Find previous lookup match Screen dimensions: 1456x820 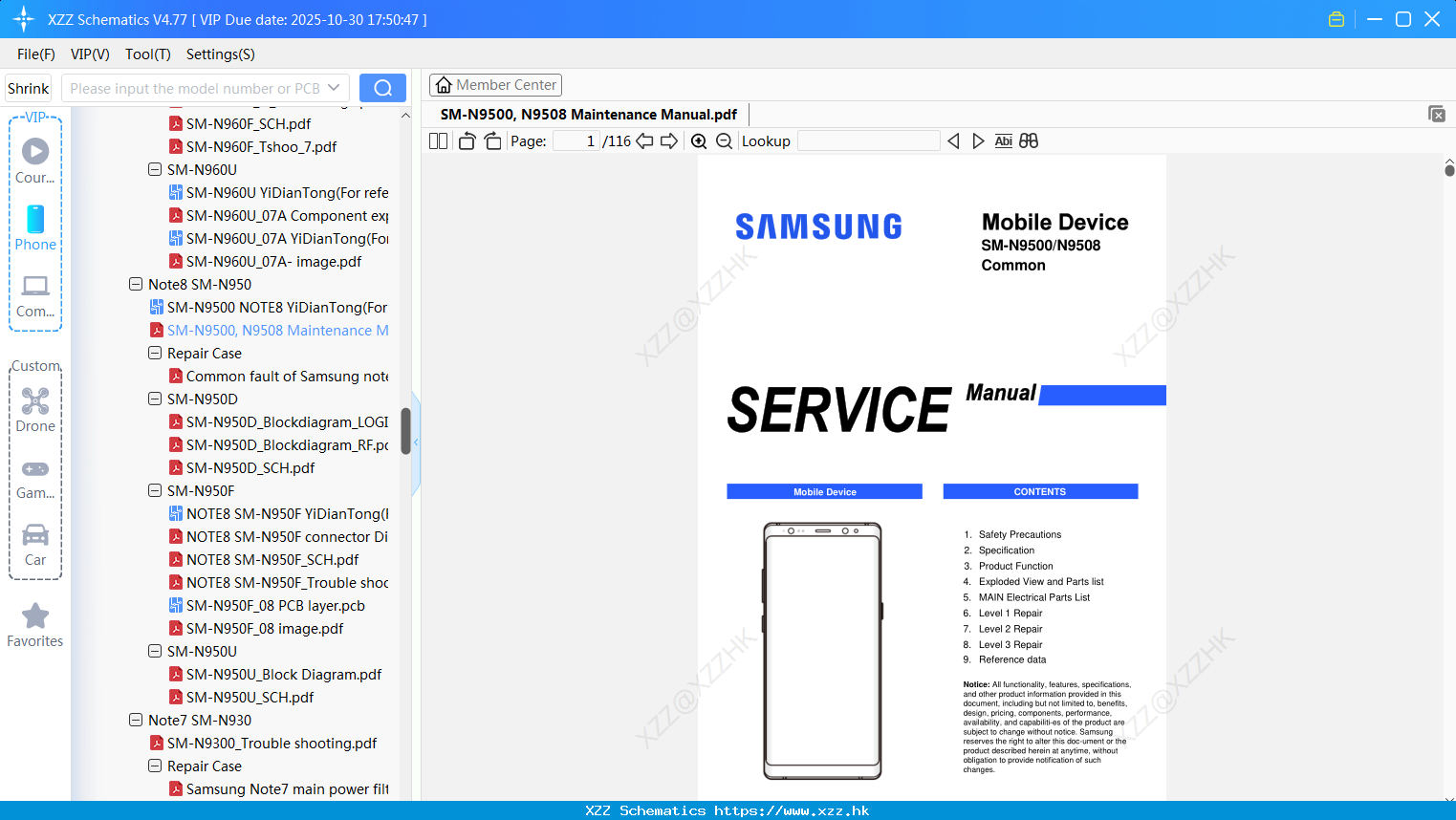[x=953, y=140]
